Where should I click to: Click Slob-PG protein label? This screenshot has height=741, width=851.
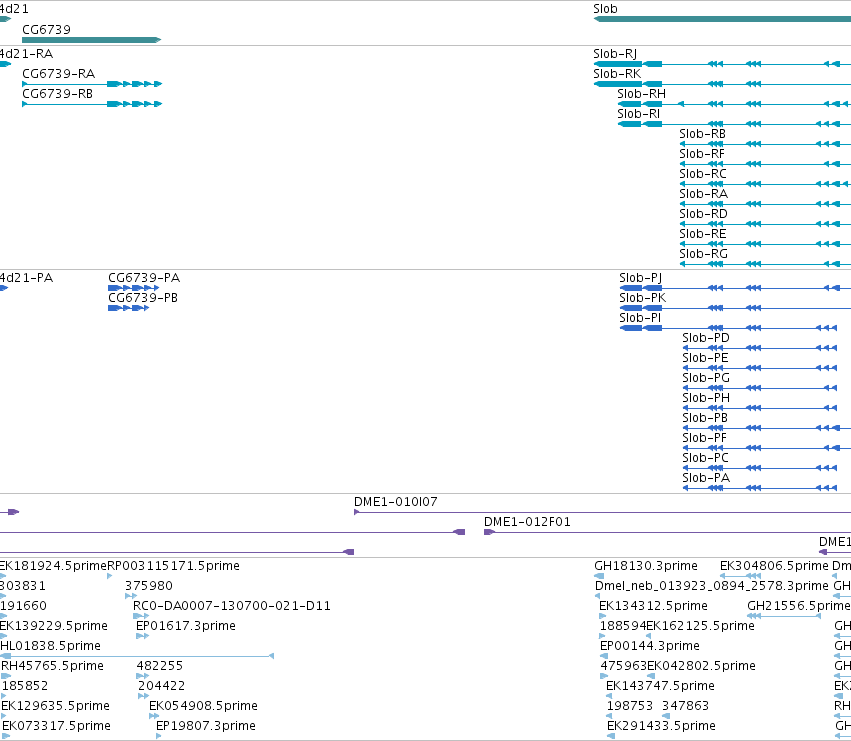706,378
